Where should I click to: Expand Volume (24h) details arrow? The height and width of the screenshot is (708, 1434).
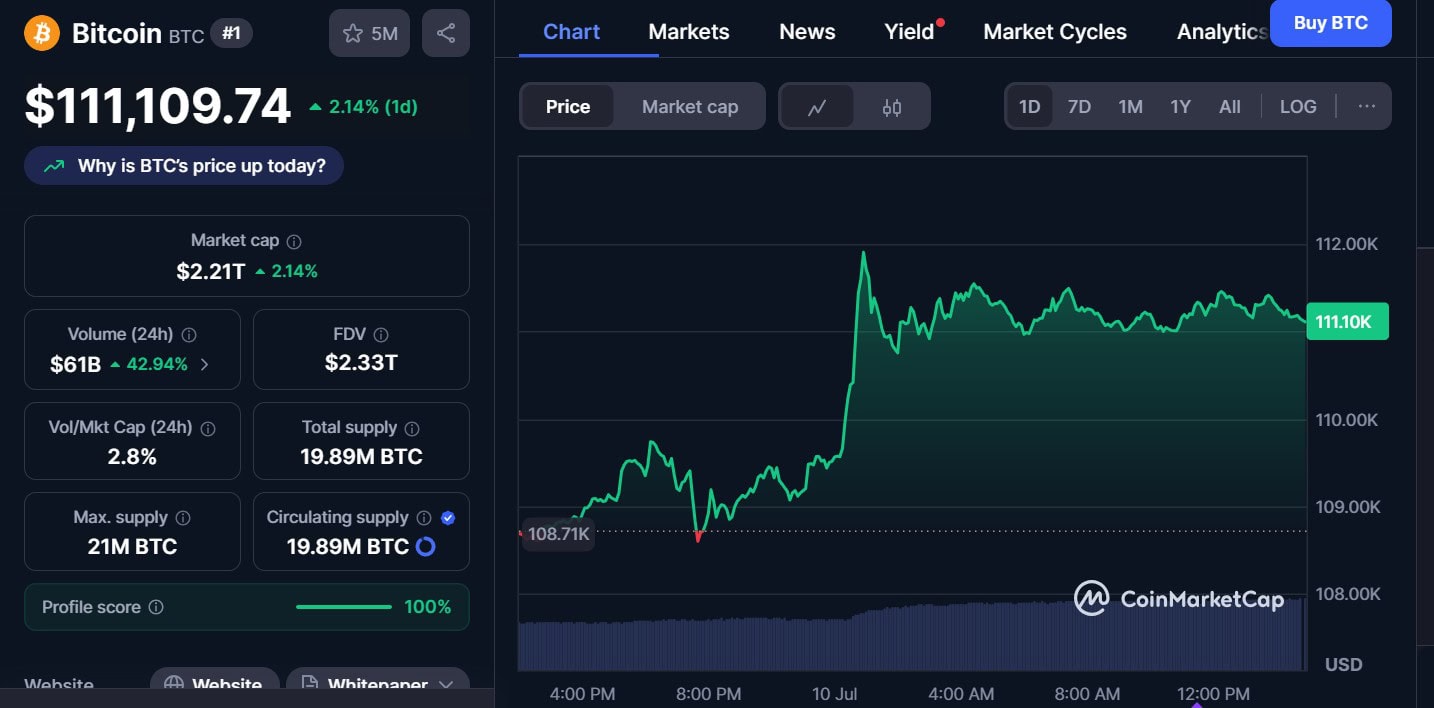pos(205,364)
